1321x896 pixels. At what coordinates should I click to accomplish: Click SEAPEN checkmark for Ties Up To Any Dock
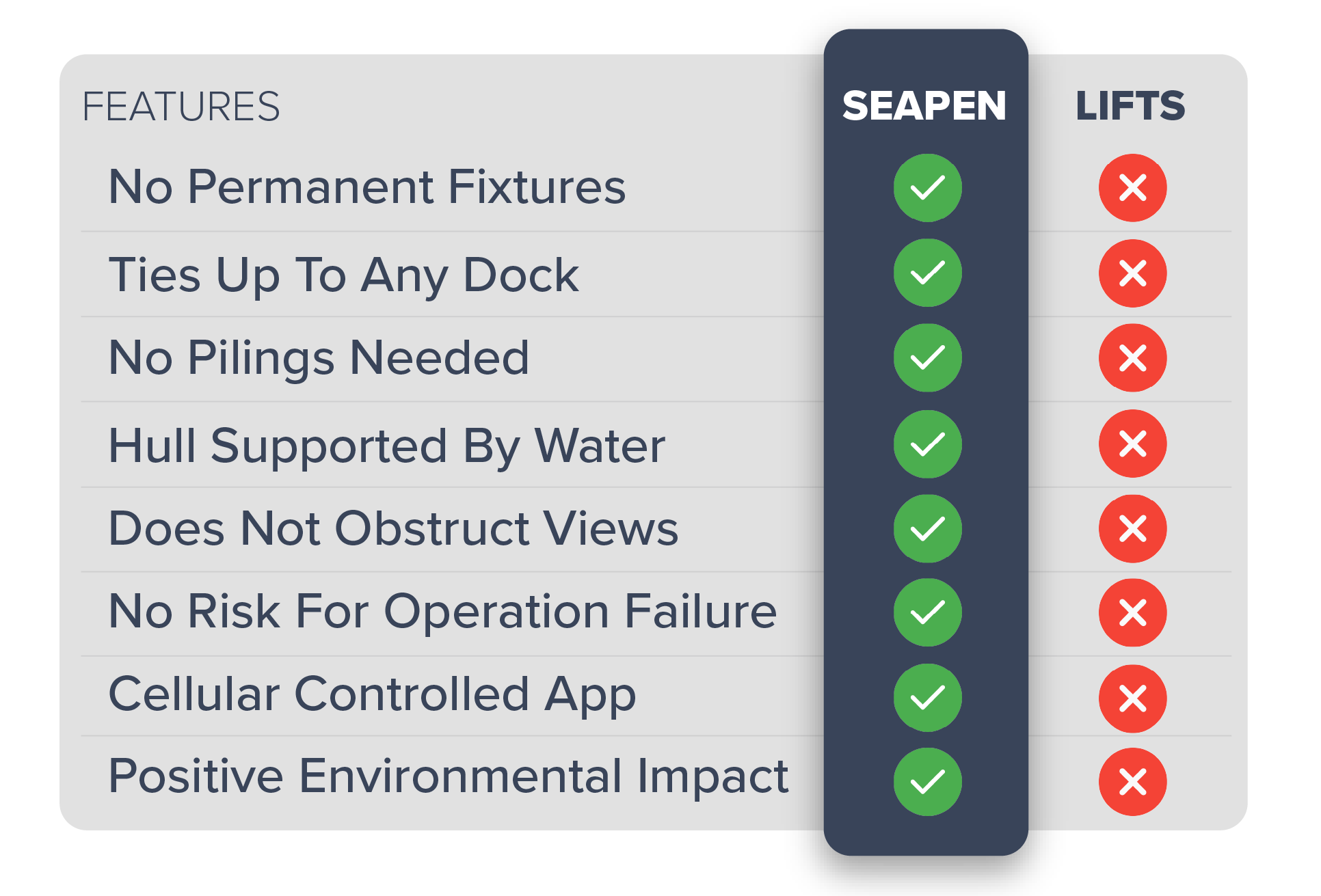[927, 273]
